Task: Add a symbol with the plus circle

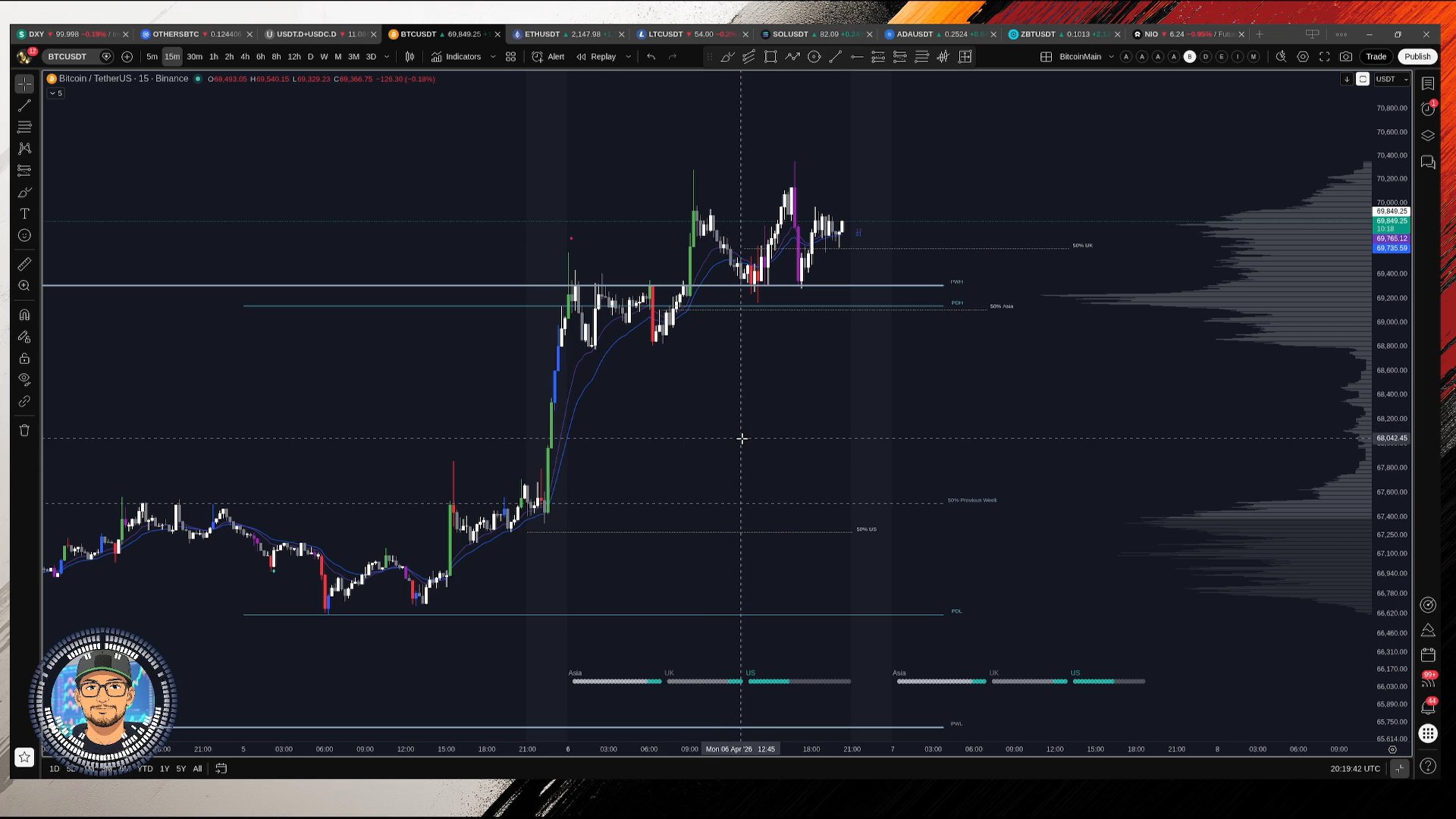Action: click(x=127, y=57)
